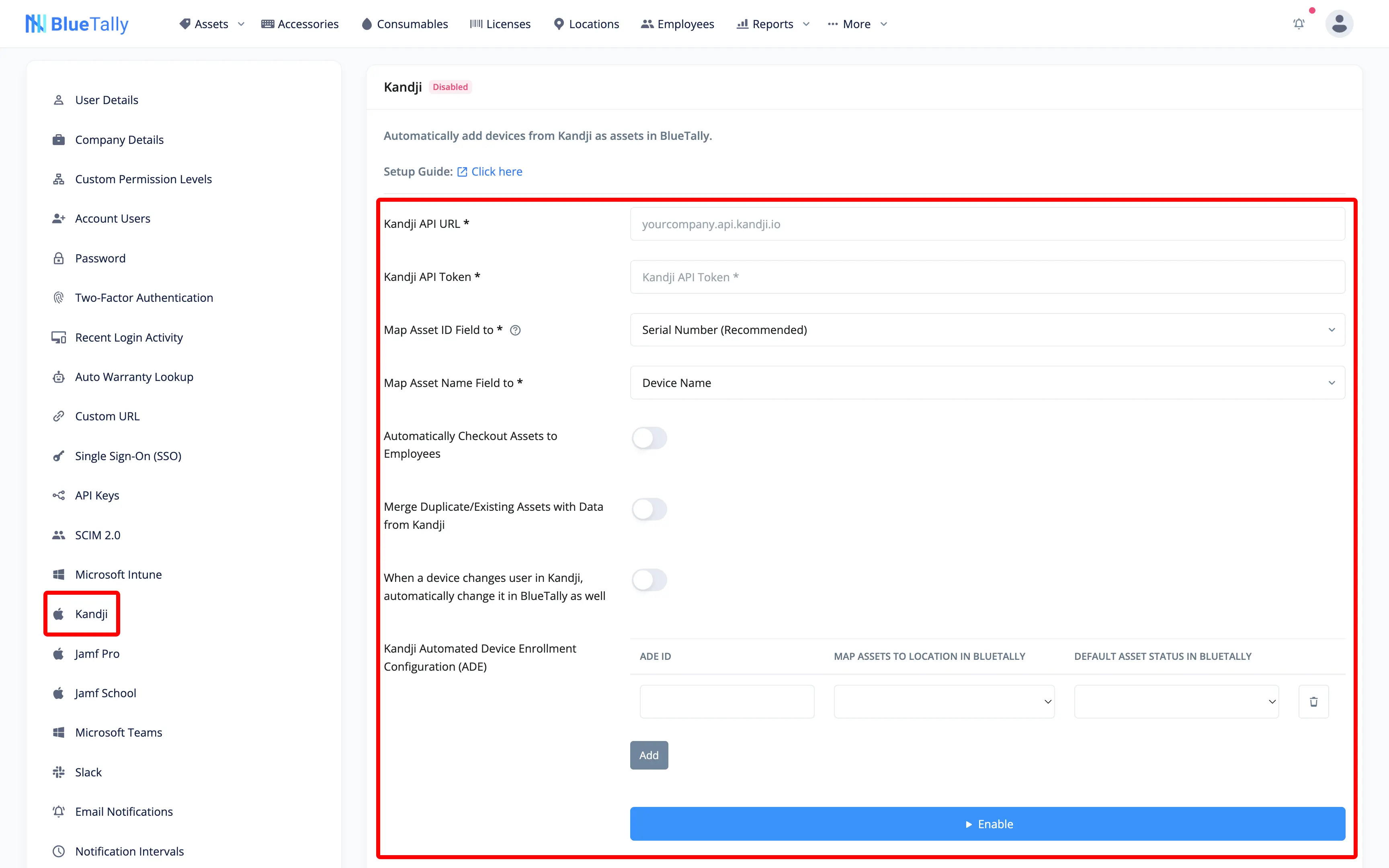This screenshot has height=868, width=1389.
Task: Delete the ADE row with trash icon
Action: 1313,702
